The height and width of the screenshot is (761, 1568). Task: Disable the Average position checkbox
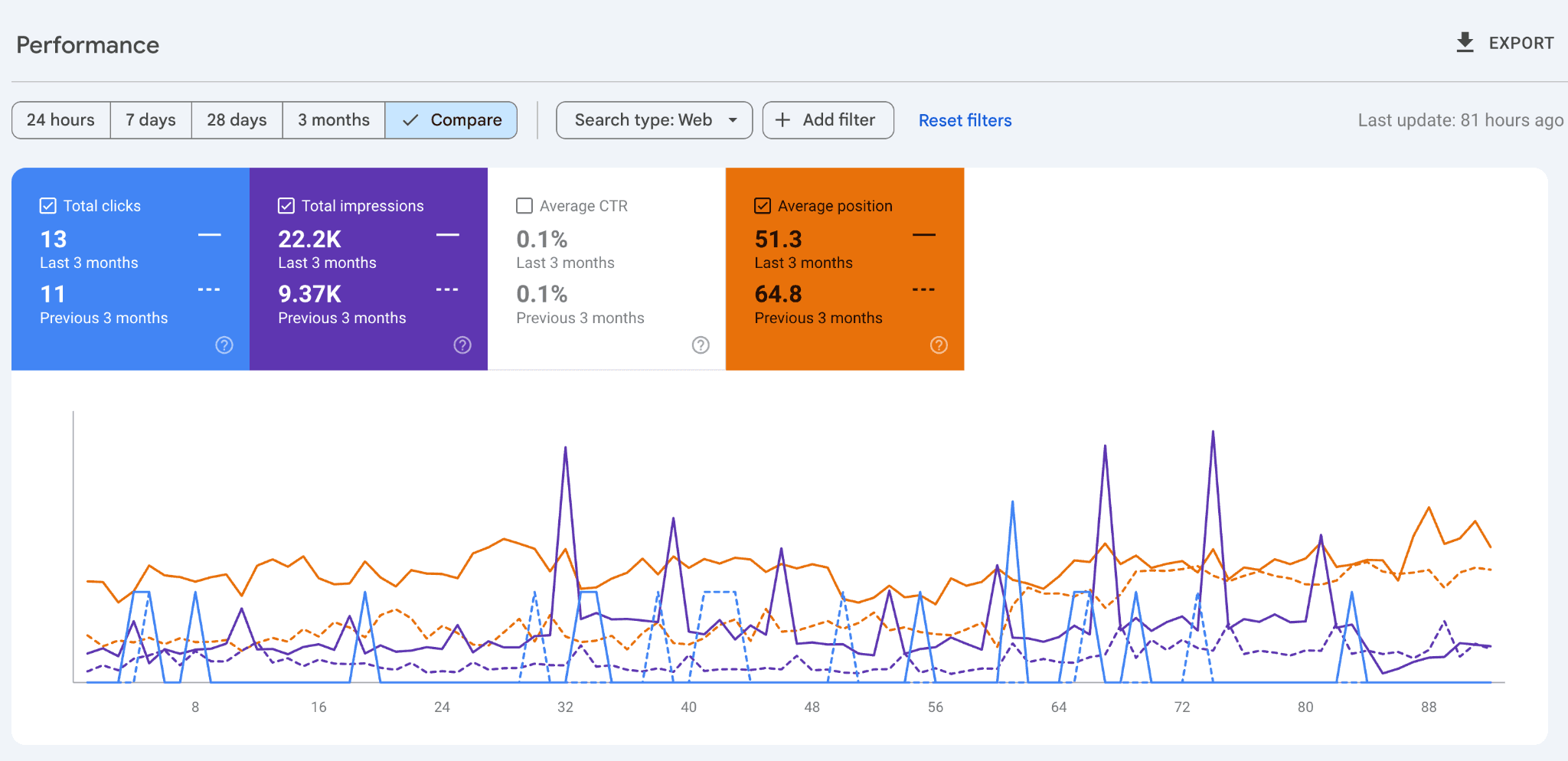[763, 206]
